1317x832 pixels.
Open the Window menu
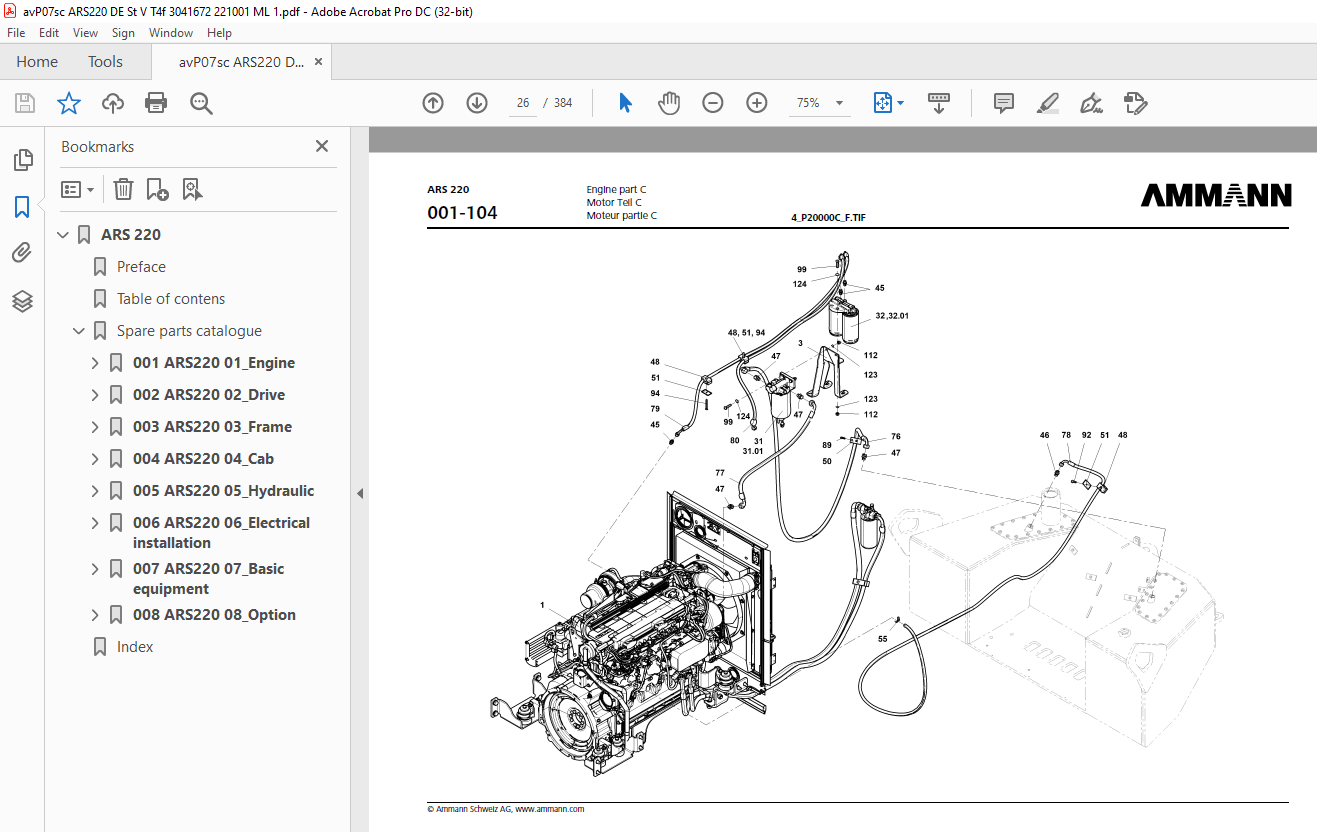171,33
